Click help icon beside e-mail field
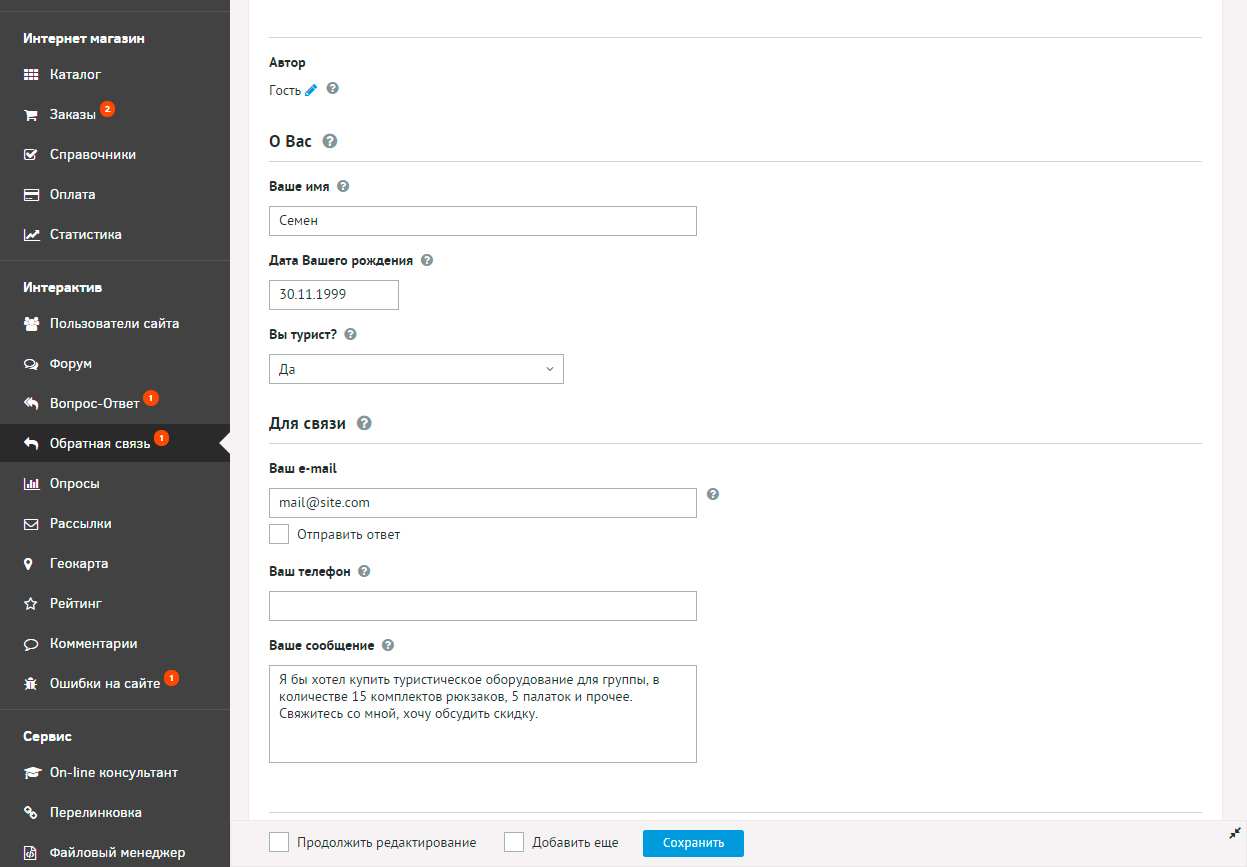 (x=713, y=494)
